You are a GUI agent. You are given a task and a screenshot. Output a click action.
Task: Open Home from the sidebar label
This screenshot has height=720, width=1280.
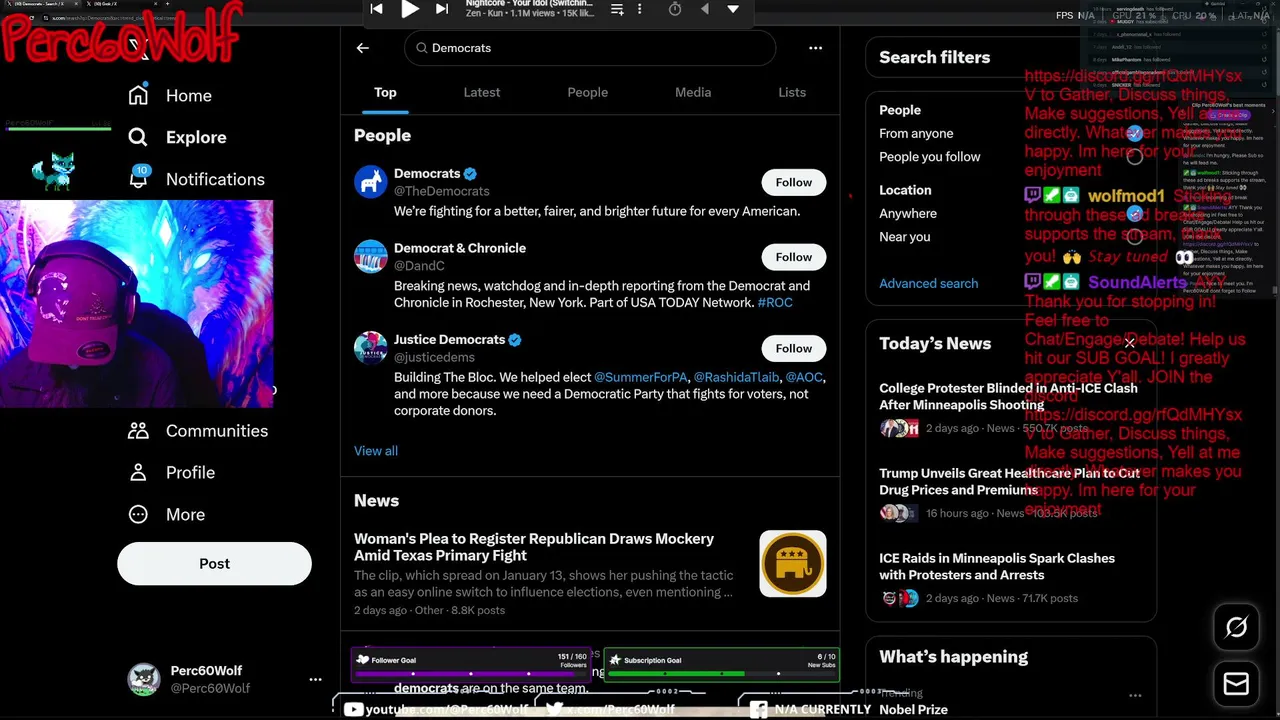(189, 96)
